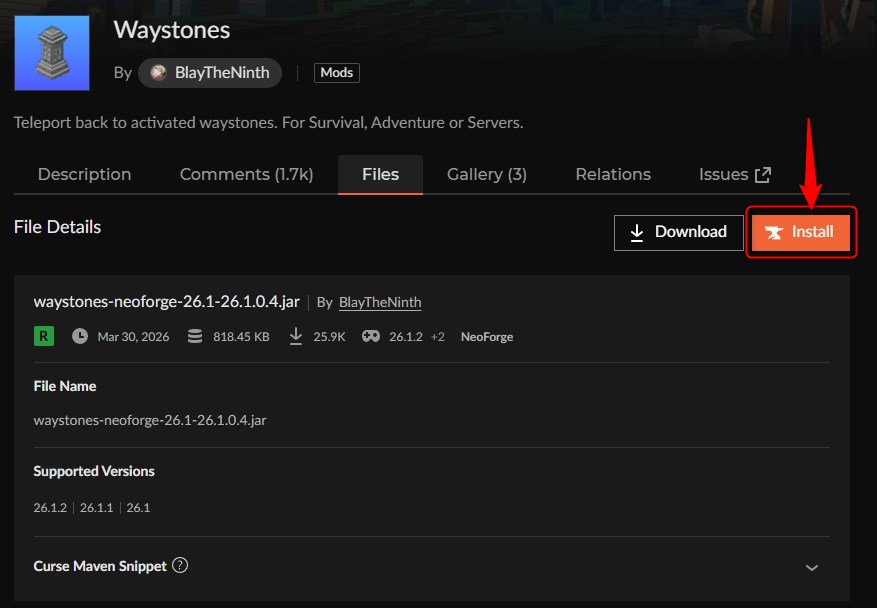Image resolution: width=877 pixels, height=608 pixels.
Task: Click the clock icon beside the release date
Action: [x=80, y=336]
